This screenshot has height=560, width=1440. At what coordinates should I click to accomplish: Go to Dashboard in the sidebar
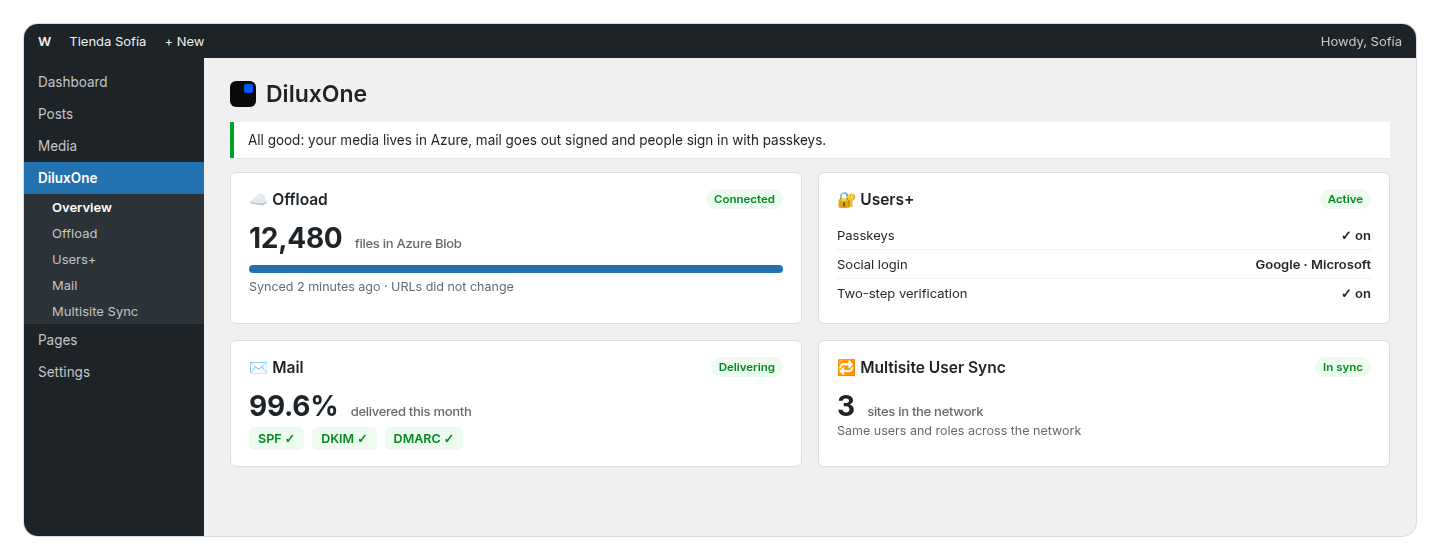coord(114,82)
